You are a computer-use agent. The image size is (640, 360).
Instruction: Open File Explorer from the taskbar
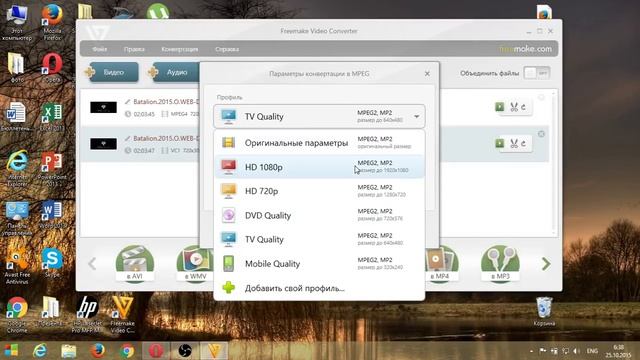(x=69, y=351)
